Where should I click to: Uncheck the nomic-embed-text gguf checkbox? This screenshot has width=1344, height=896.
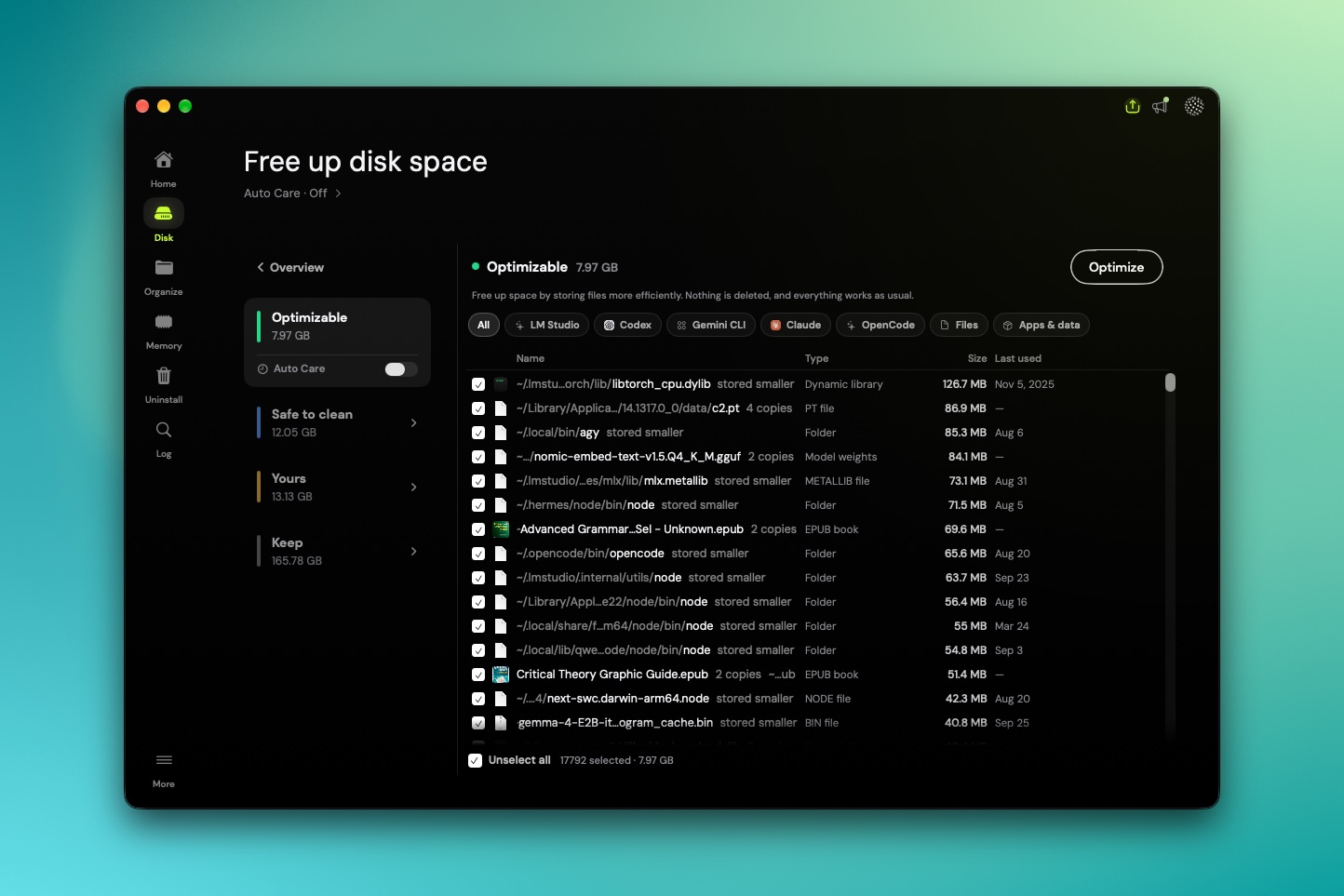478,457
